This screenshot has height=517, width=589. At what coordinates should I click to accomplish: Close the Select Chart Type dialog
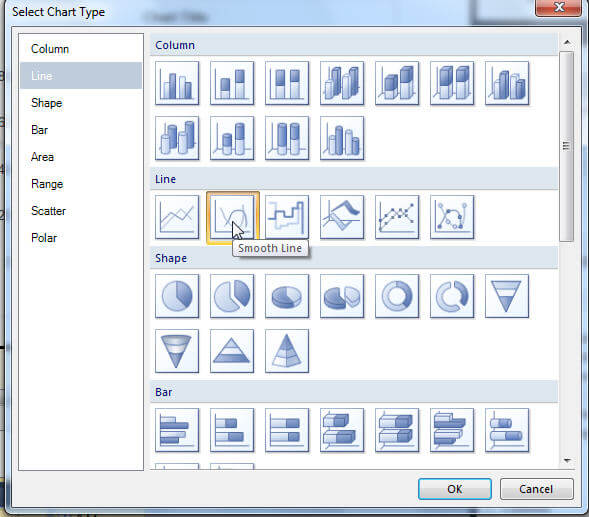pos(559,8)
